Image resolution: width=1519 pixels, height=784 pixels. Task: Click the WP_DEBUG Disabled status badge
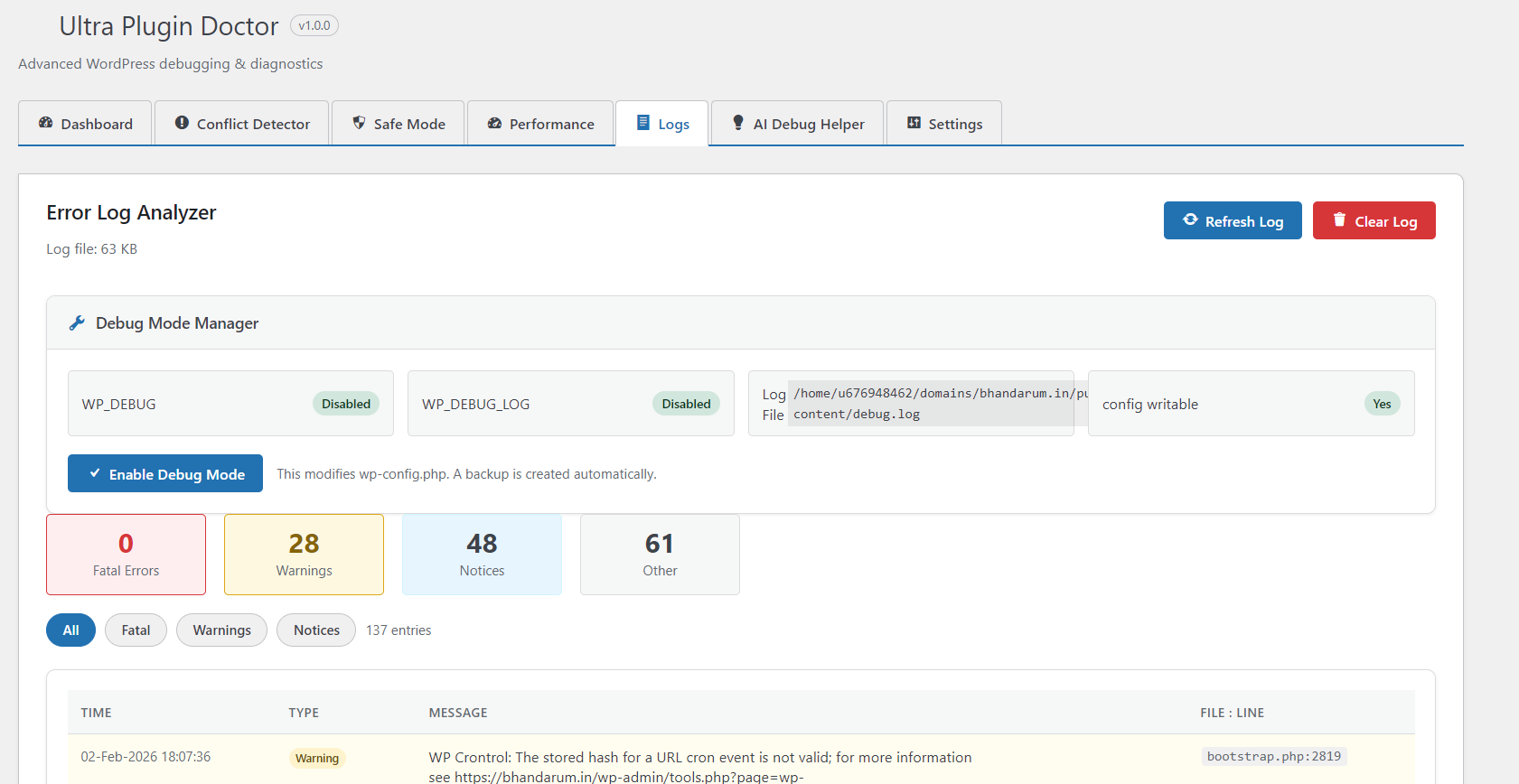point(346,404)
